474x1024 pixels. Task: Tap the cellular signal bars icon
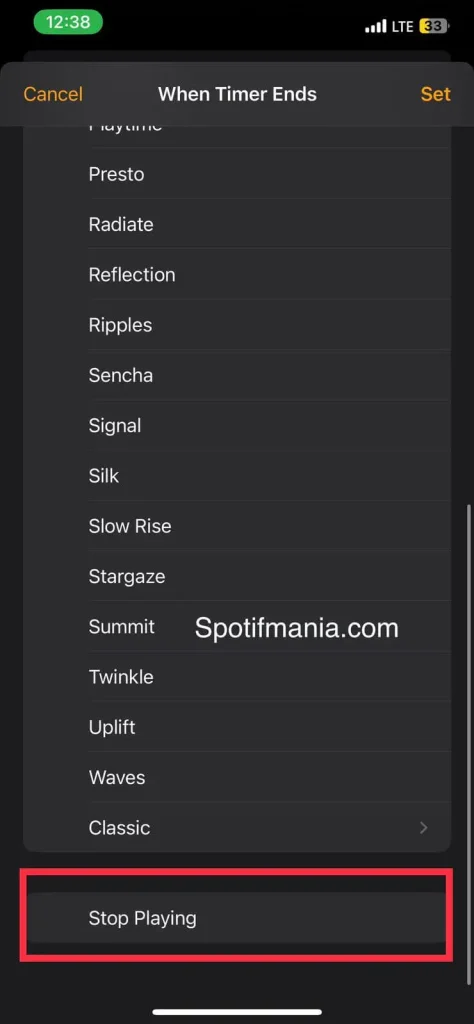(x=375, y=26)
